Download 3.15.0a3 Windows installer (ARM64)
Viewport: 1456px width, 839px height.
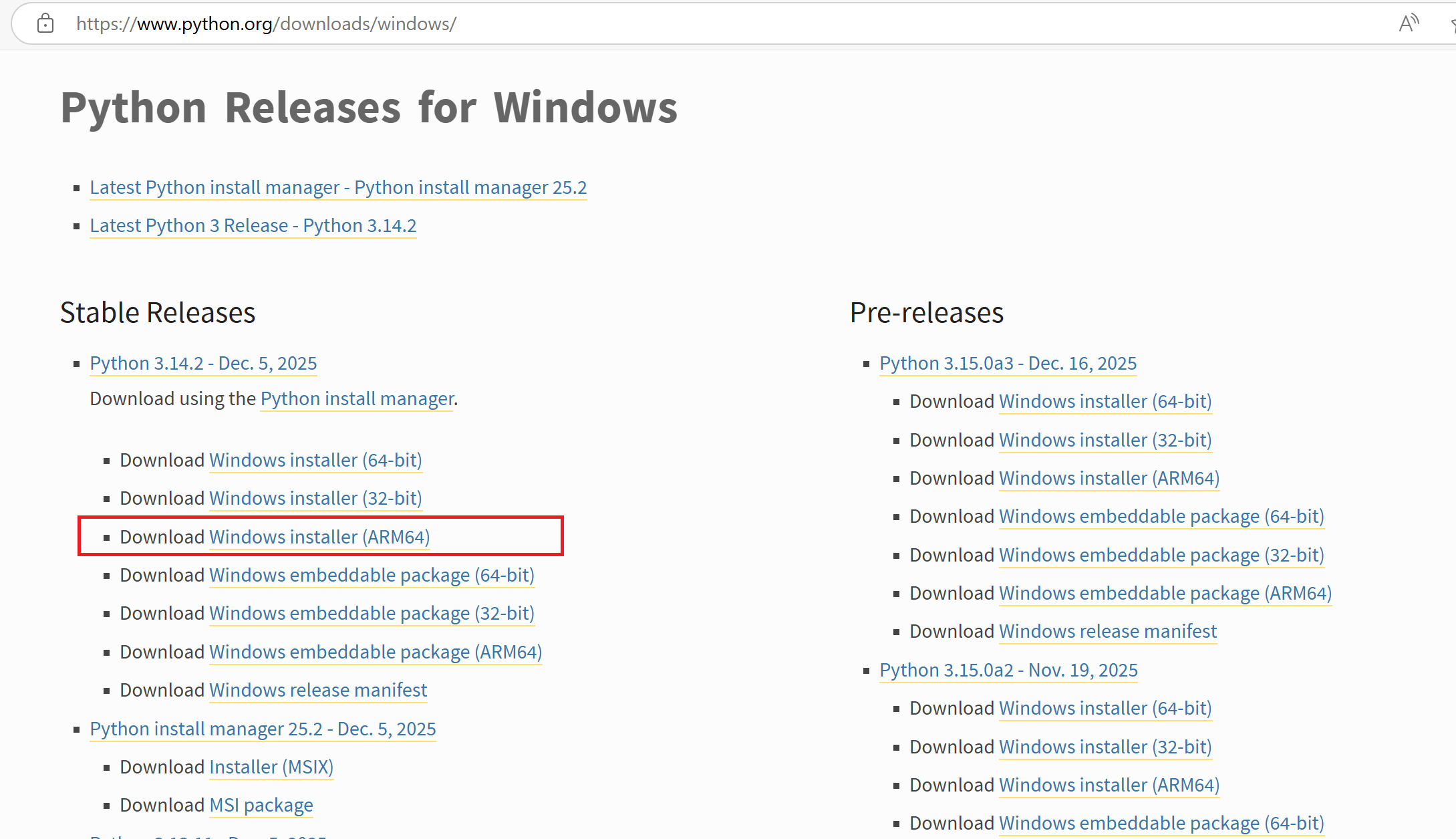click(1109, 478)
